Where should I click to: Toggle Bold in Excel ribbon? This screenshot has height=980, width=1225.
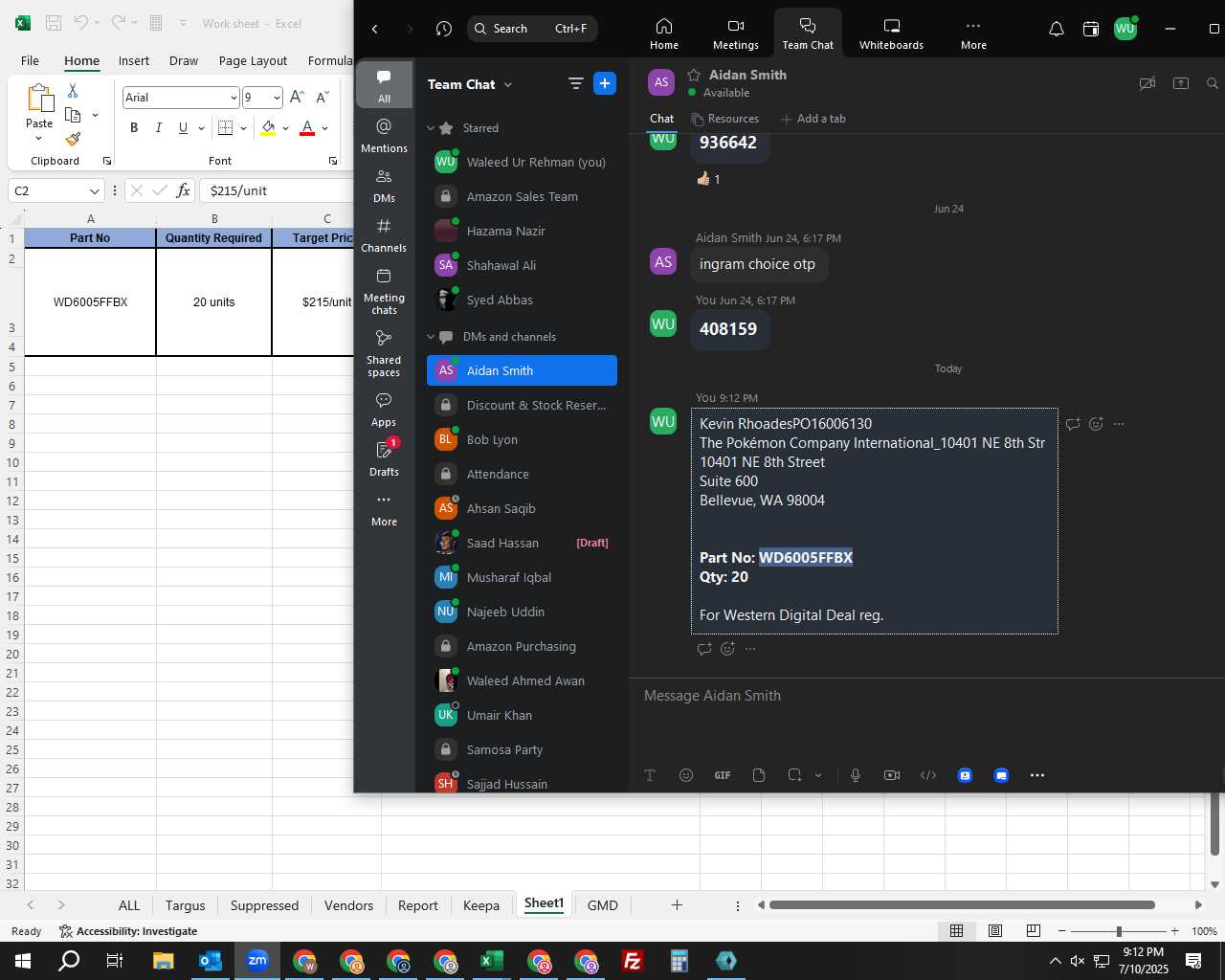134,127
